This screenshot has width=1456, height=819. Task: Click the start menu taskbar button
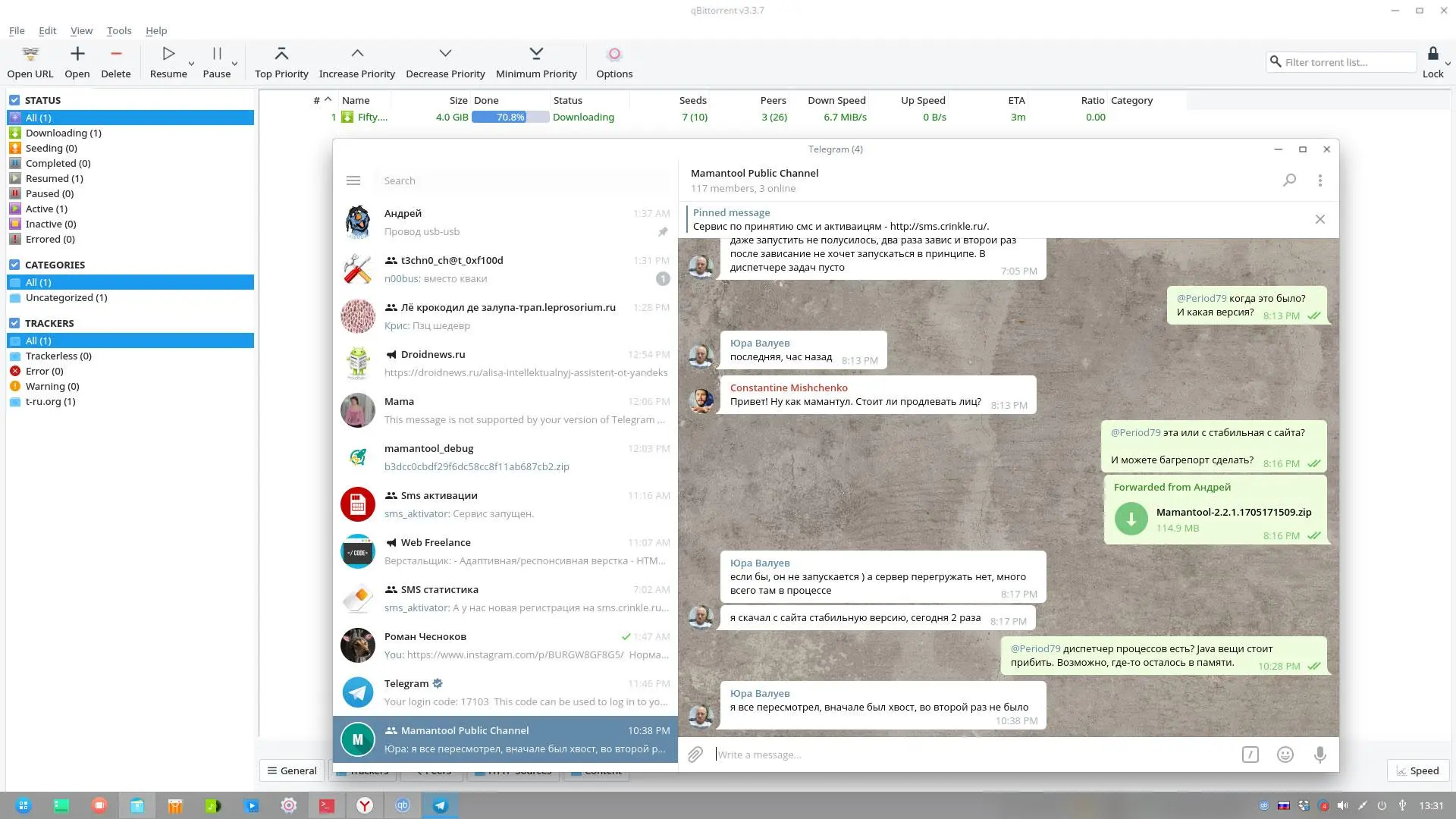click(x=24, y=805)
